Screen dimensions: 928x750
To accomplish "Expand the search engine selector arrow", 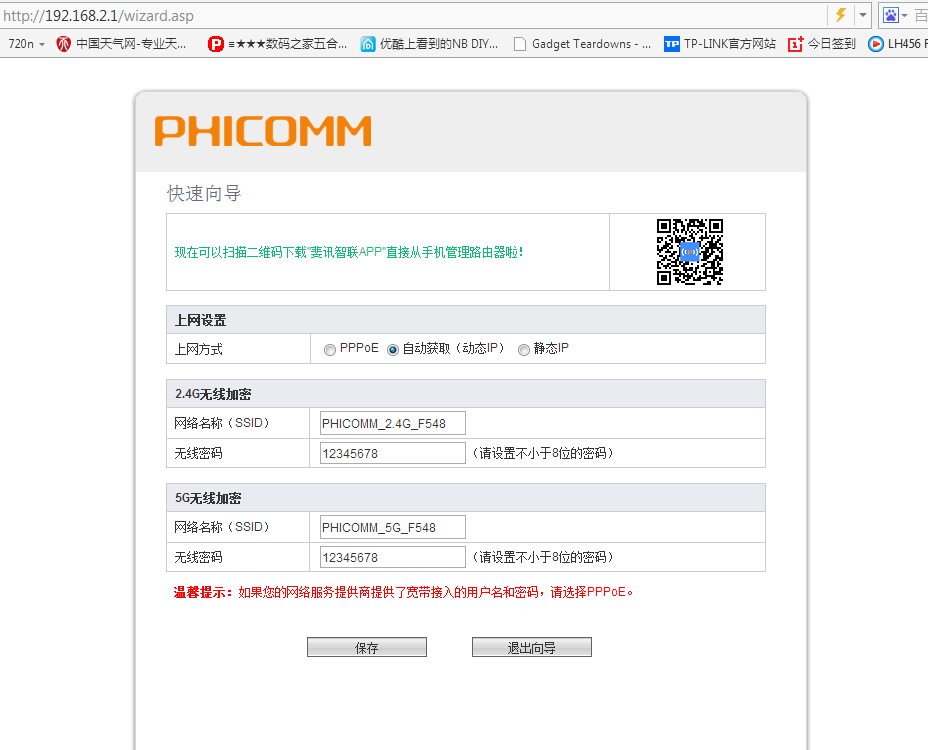I will click(904, 15).
